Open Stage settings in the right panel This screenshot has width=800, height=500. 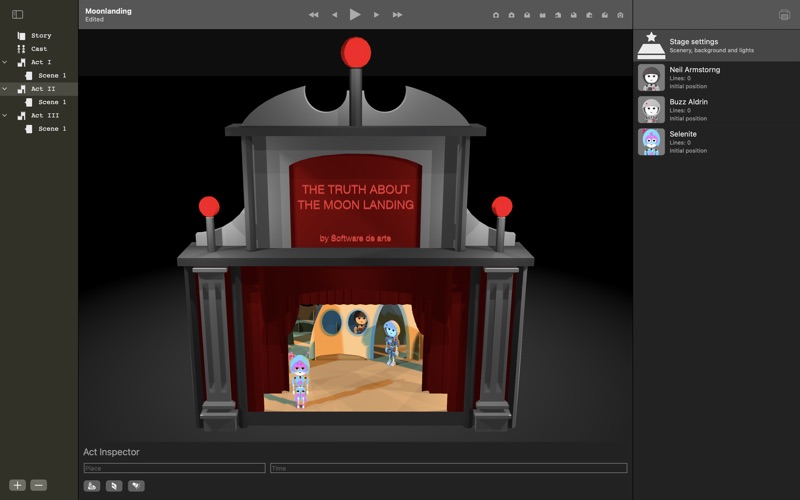click(x=716, y=45)
